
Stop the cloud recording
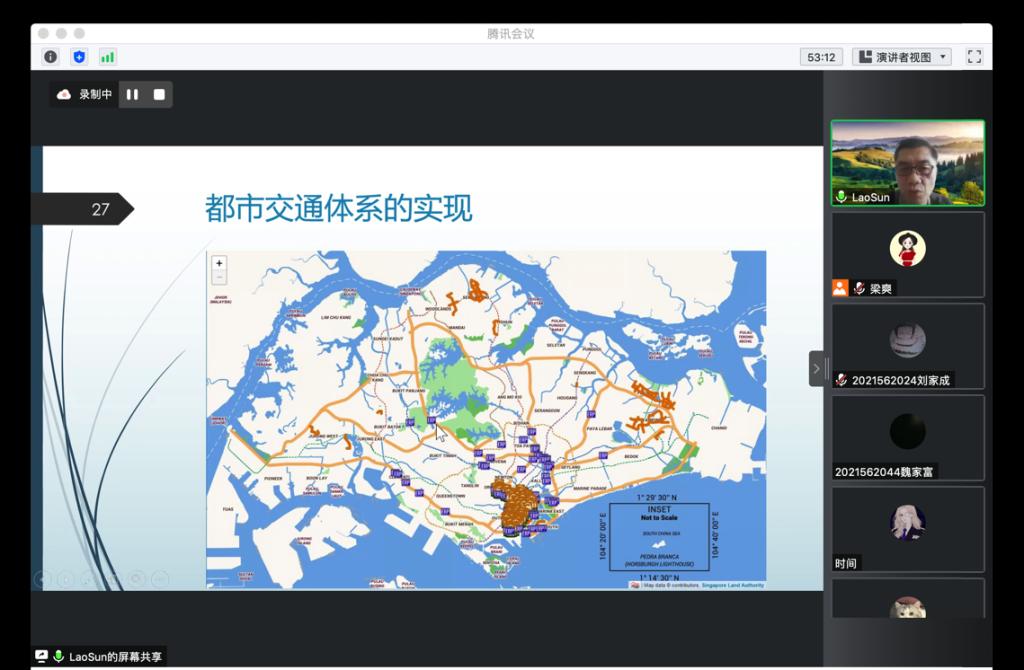click(159, 95)
